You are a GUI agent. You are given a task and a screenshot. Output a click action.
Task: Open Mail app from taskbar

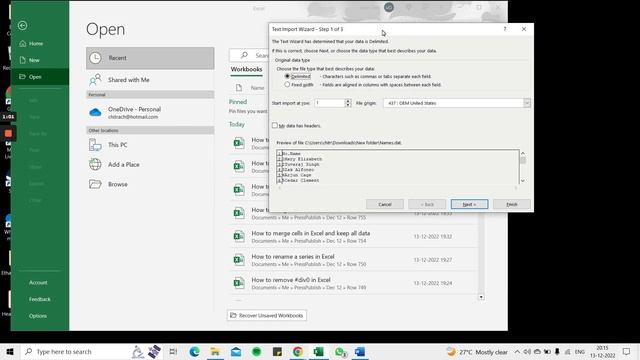pos(236,352)
